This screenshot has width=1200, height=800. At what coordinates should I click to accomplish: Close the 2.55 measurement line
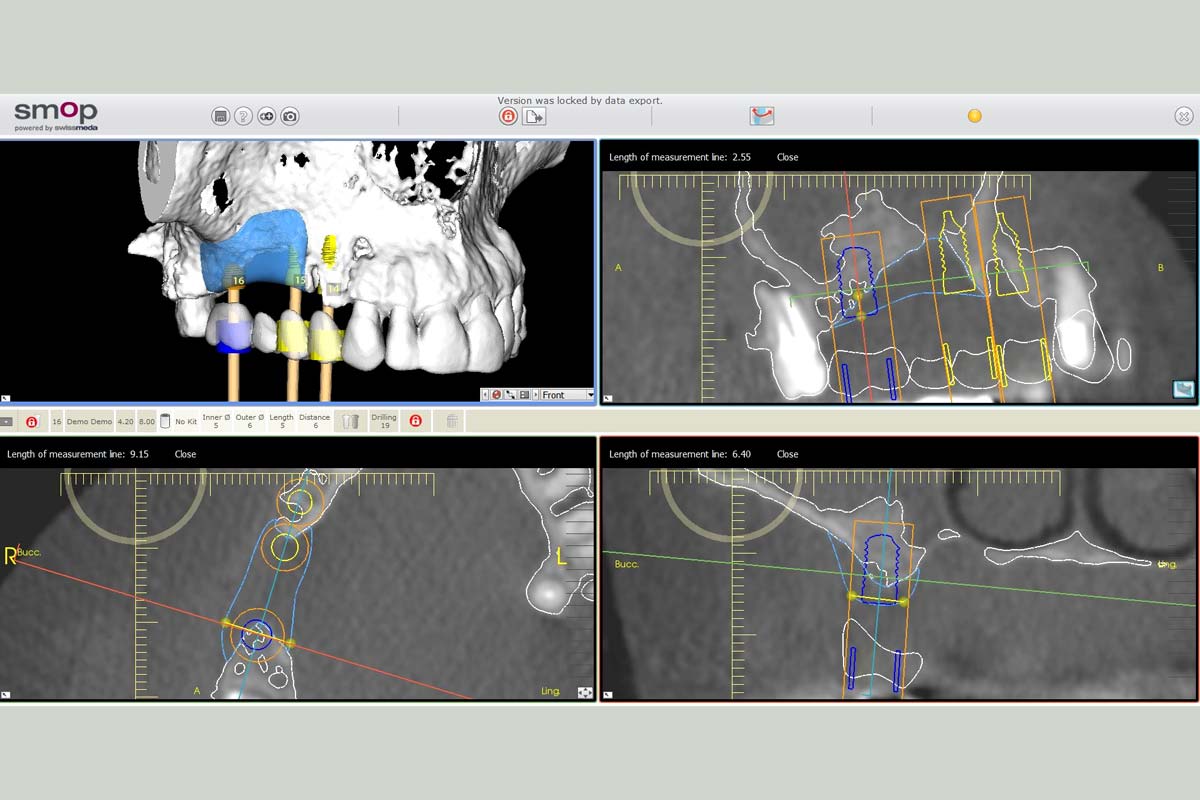(x=787, y=157)
